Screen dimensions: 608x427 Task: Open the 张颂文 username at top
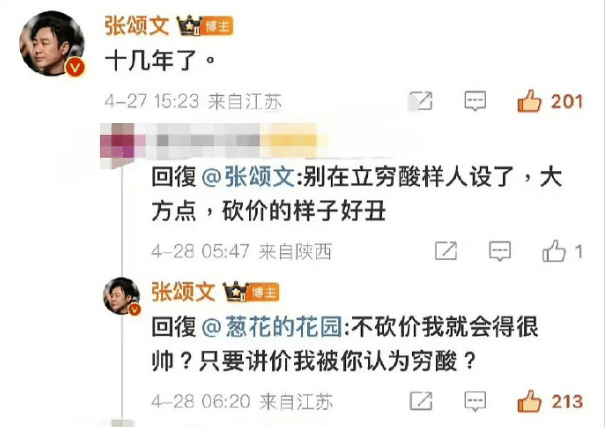[x=137, y=26]
